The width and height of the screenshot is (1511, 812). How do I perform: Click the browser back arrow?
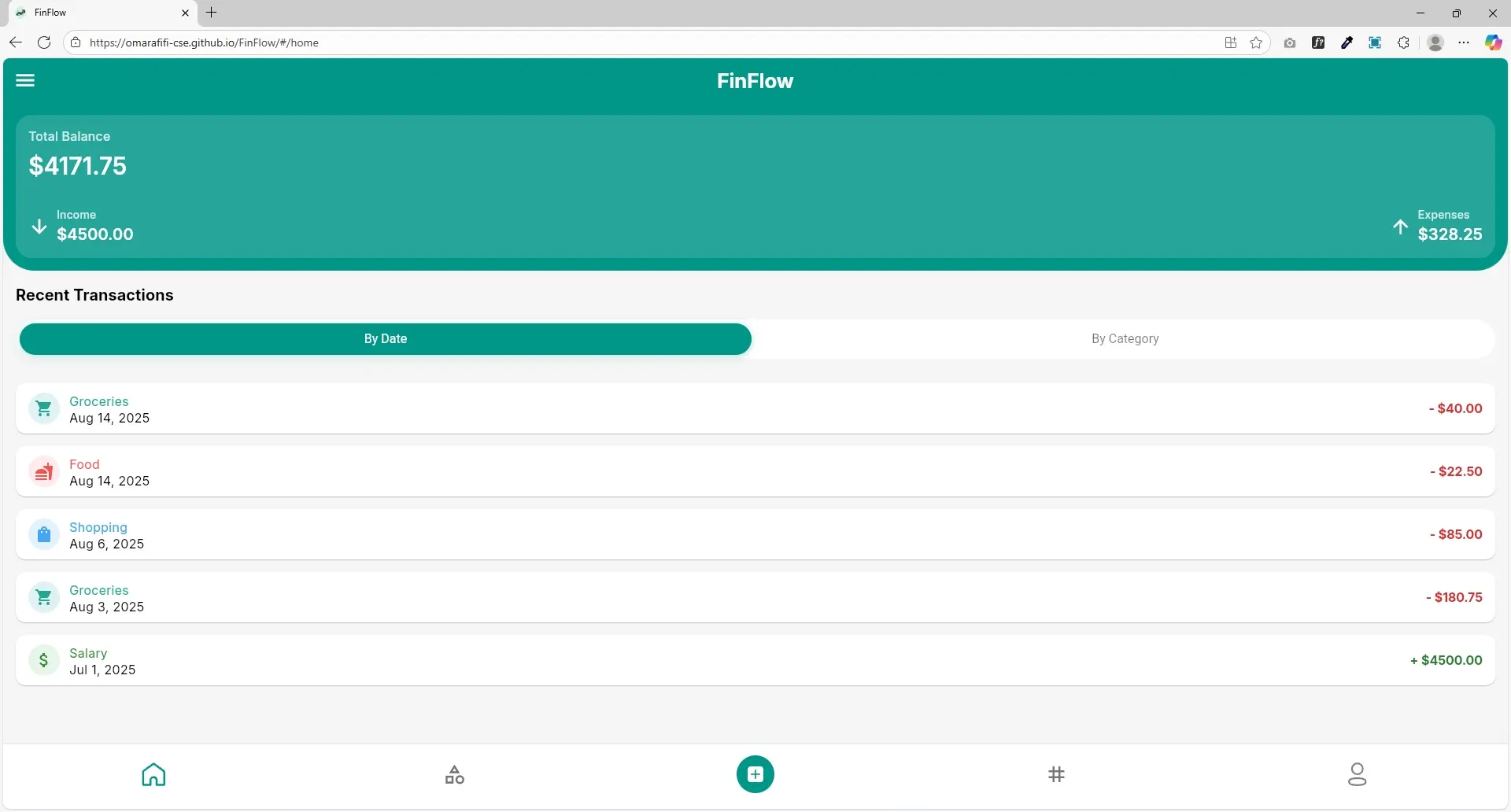pyautogui.click(x=16, y=42)
